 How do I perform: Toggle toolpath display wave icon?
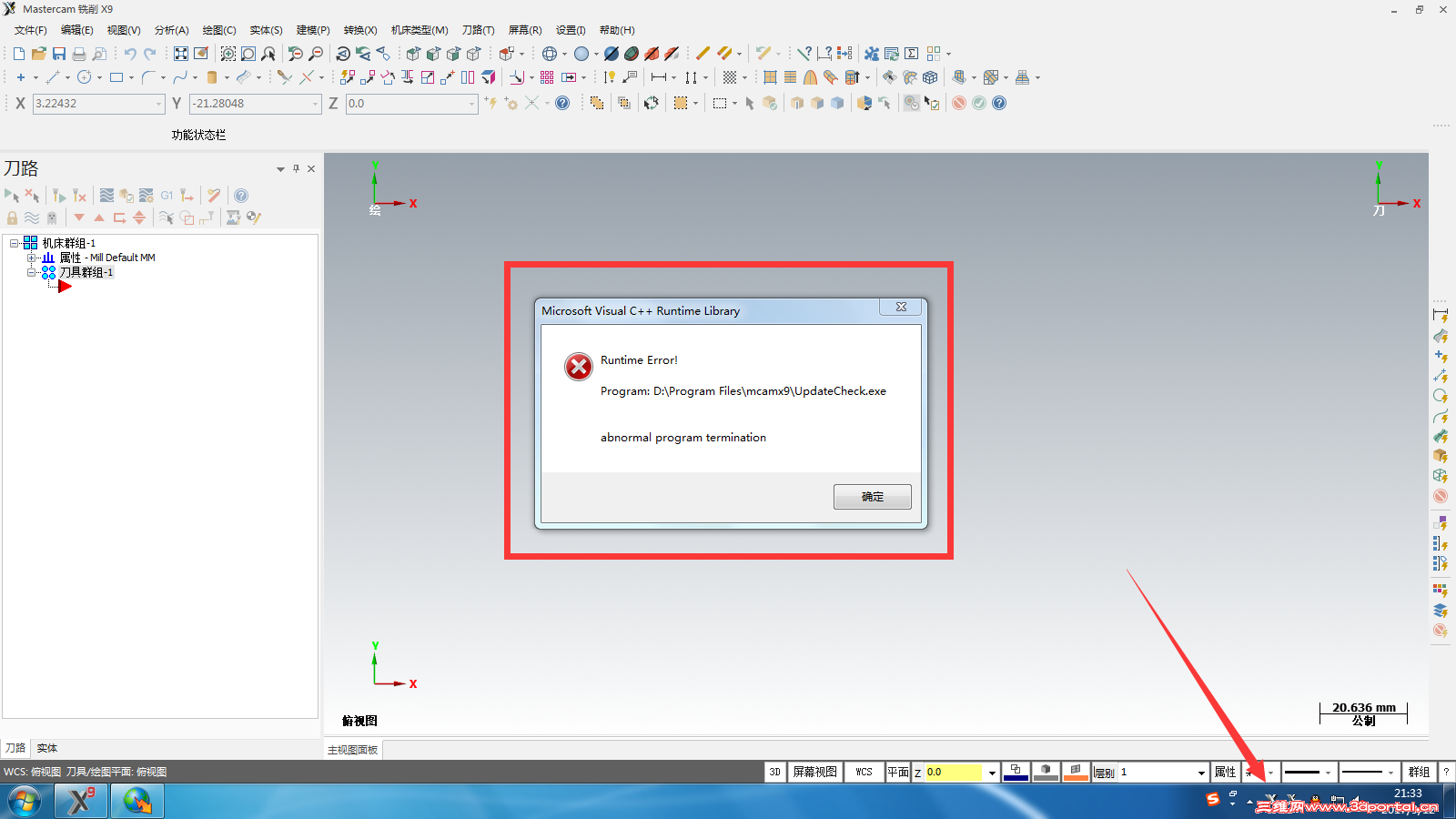click(x=32, y=217)
